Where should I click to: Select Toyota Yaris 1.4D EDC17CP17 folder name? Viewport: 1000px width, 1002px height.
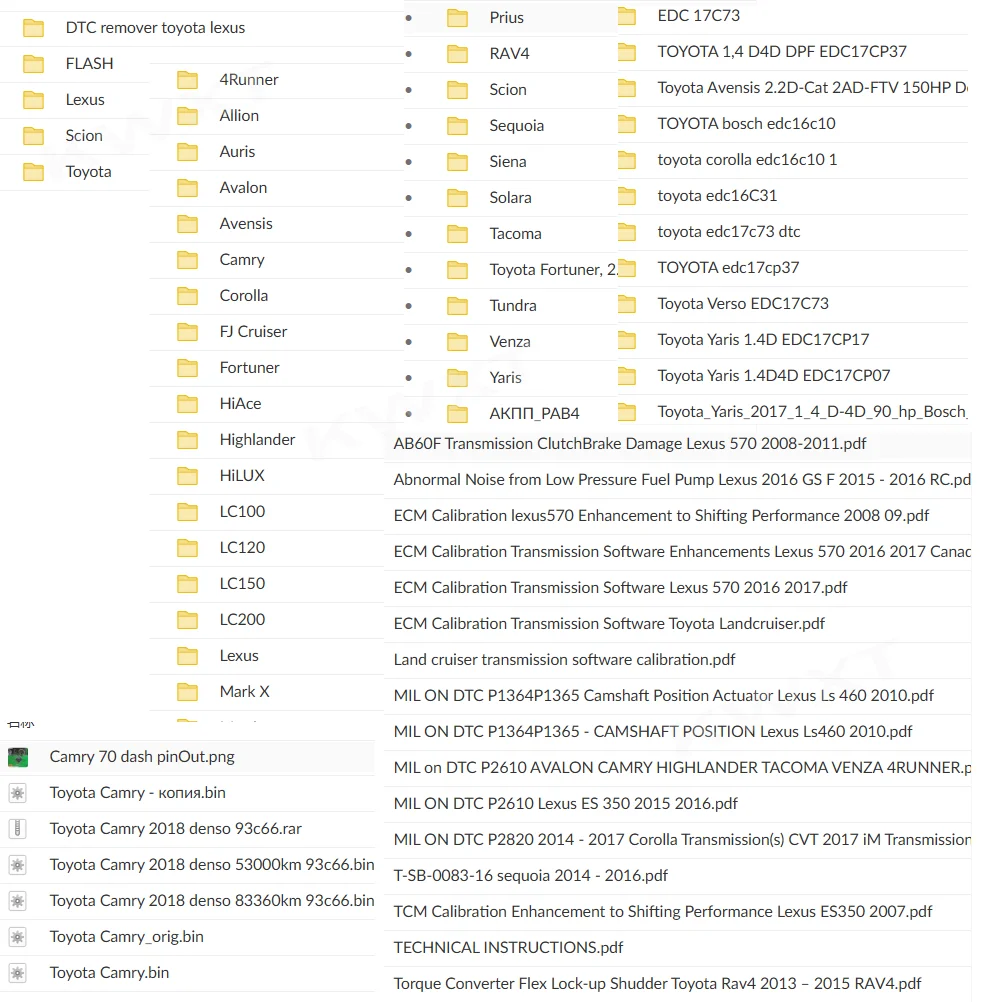click(763, 340)
